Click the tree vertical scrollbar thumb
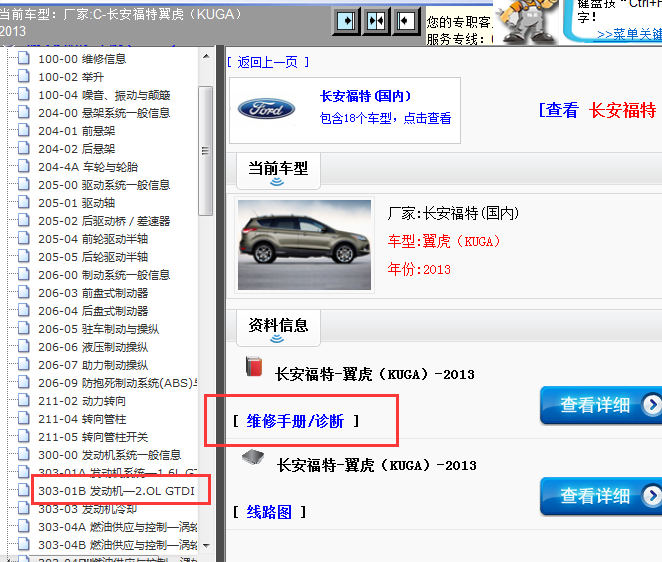 [x=206, y=151]
